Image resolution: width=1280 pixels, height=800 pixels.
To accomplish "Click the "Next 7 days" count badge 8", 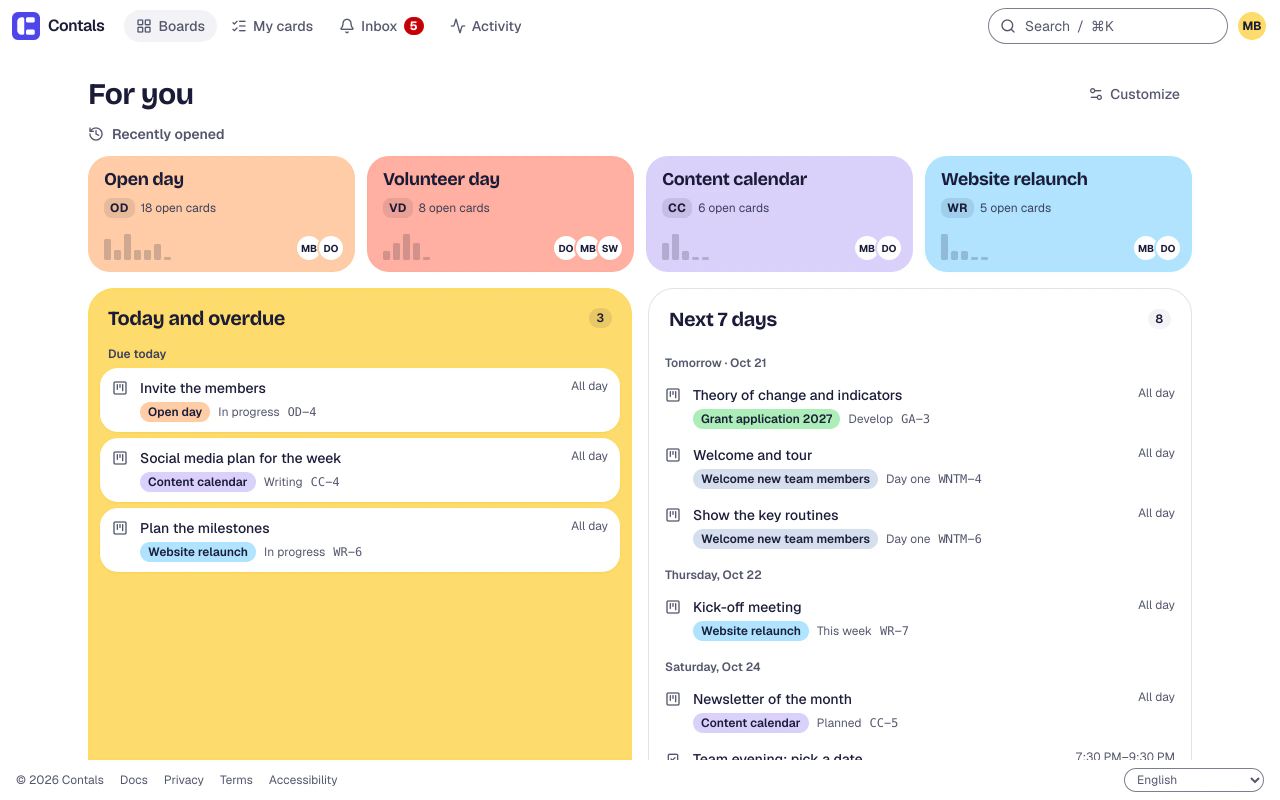I will [1159, 319].
